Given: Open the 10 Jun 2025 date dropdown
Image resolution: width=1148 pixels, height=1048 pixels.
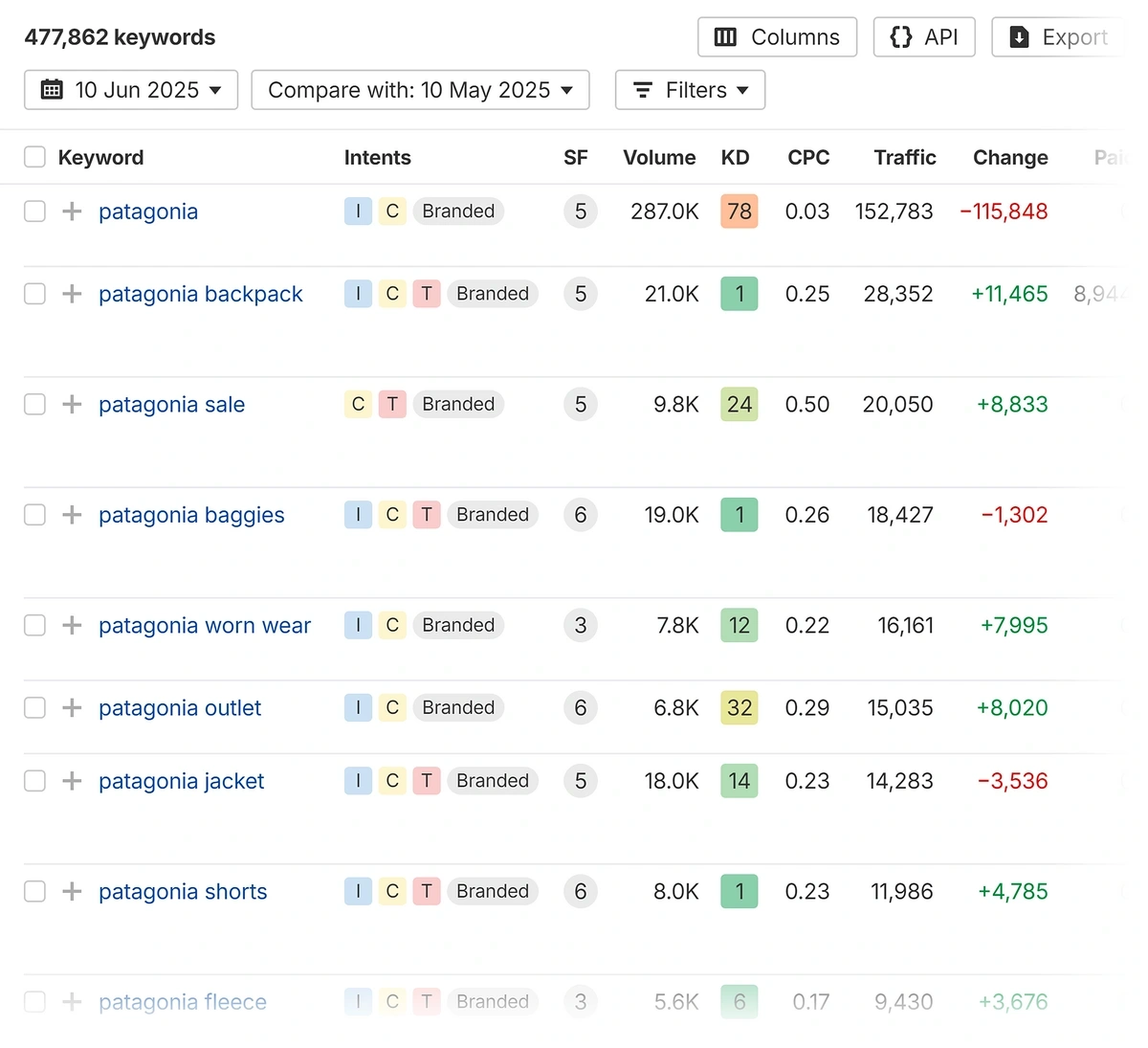Looking at the screenshot, I should 131,90.
